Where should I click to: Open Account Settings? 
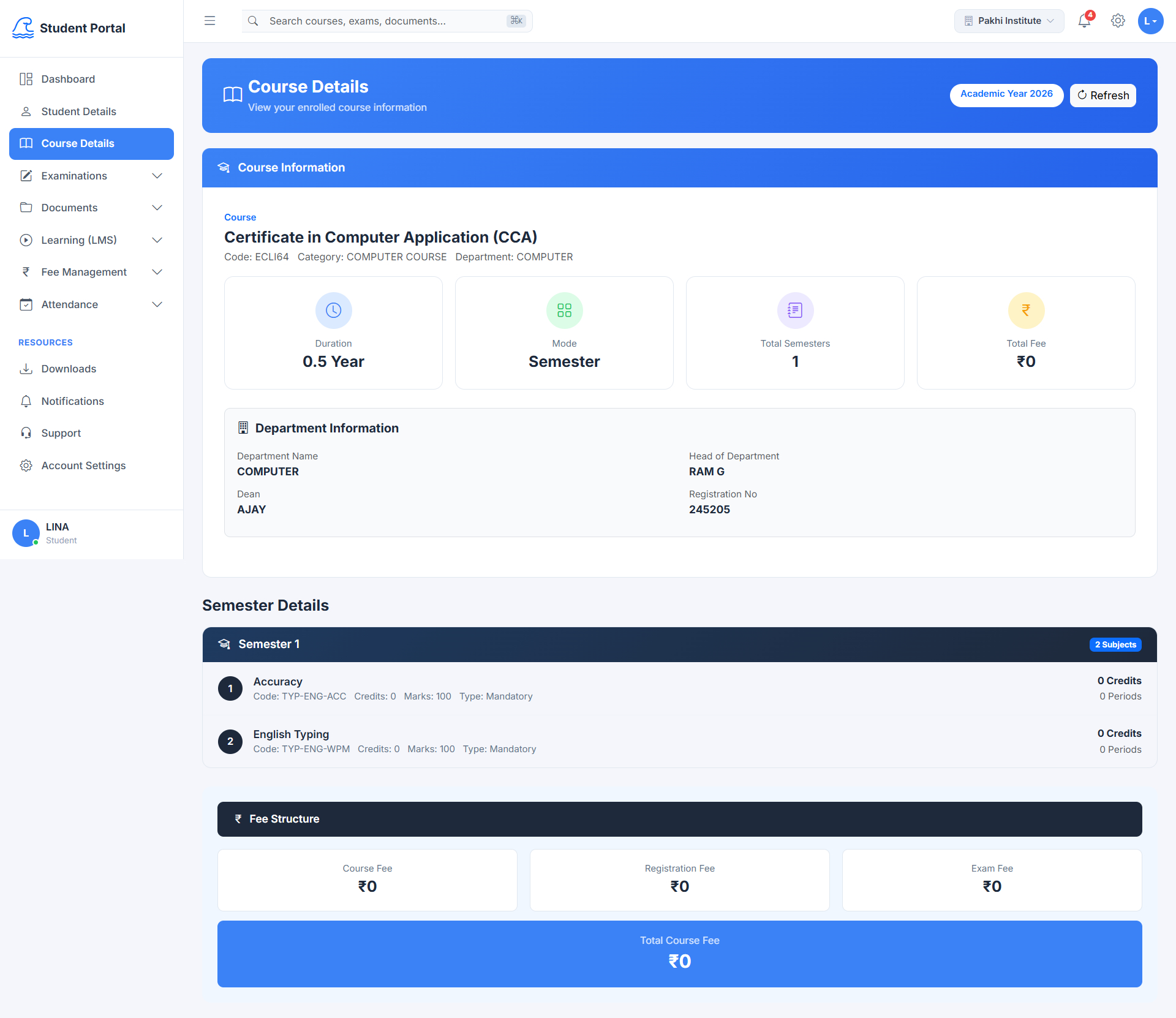[x=92, y=466]
